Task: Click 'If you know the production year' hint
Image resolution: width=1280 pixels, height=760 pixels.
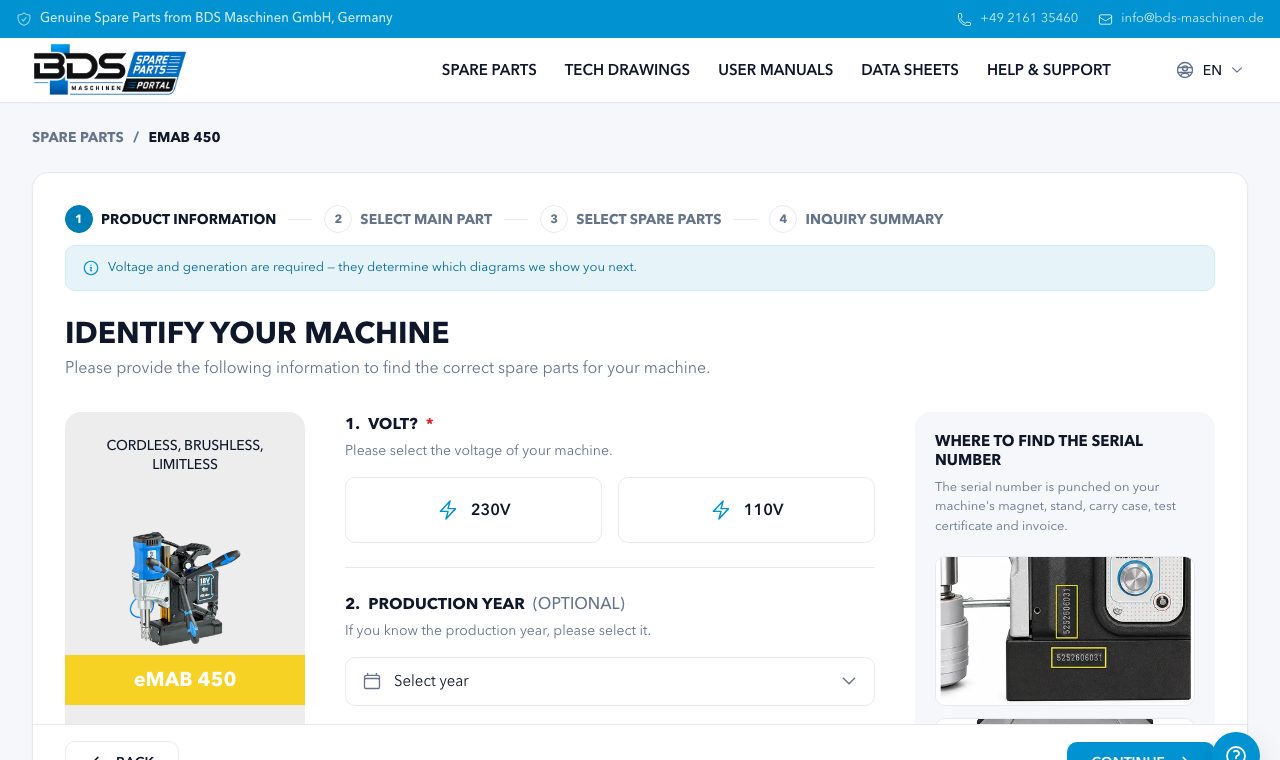Action: [498, 631]
